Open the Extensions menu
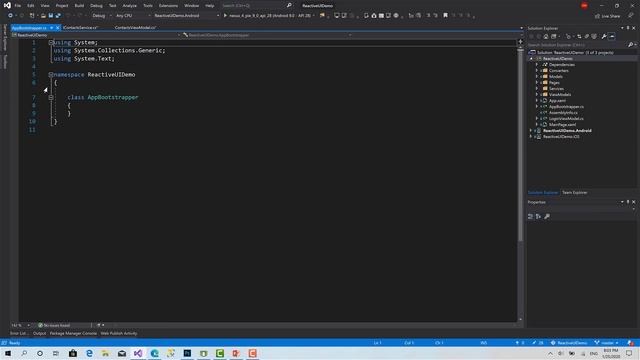640x360 pixels. [x=168, y=6]
